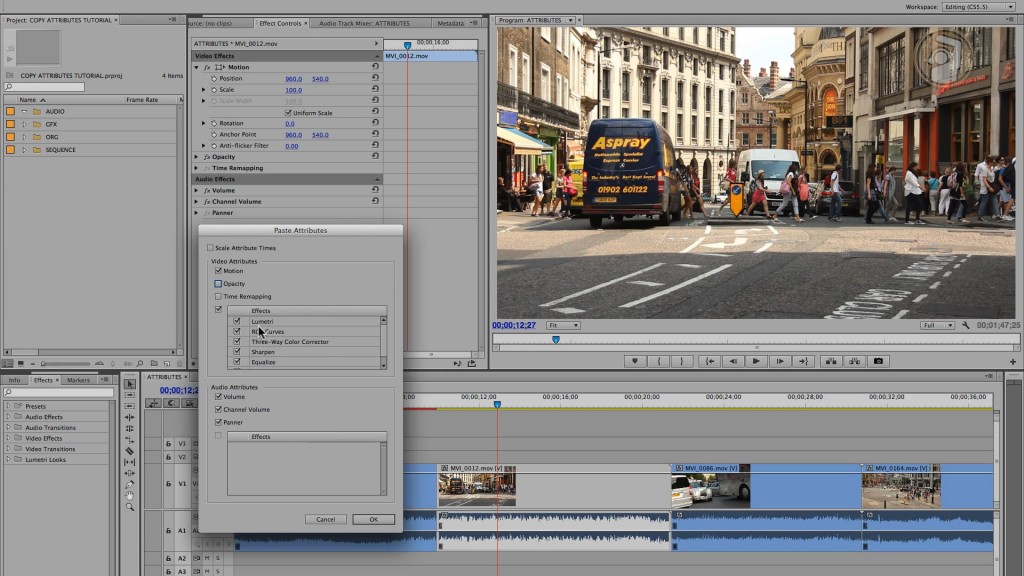Image resolution: width=1024 pixels, height=576 pixels.
Task: Expand the Video Transitions folder
Action: [x=9, y=449]
